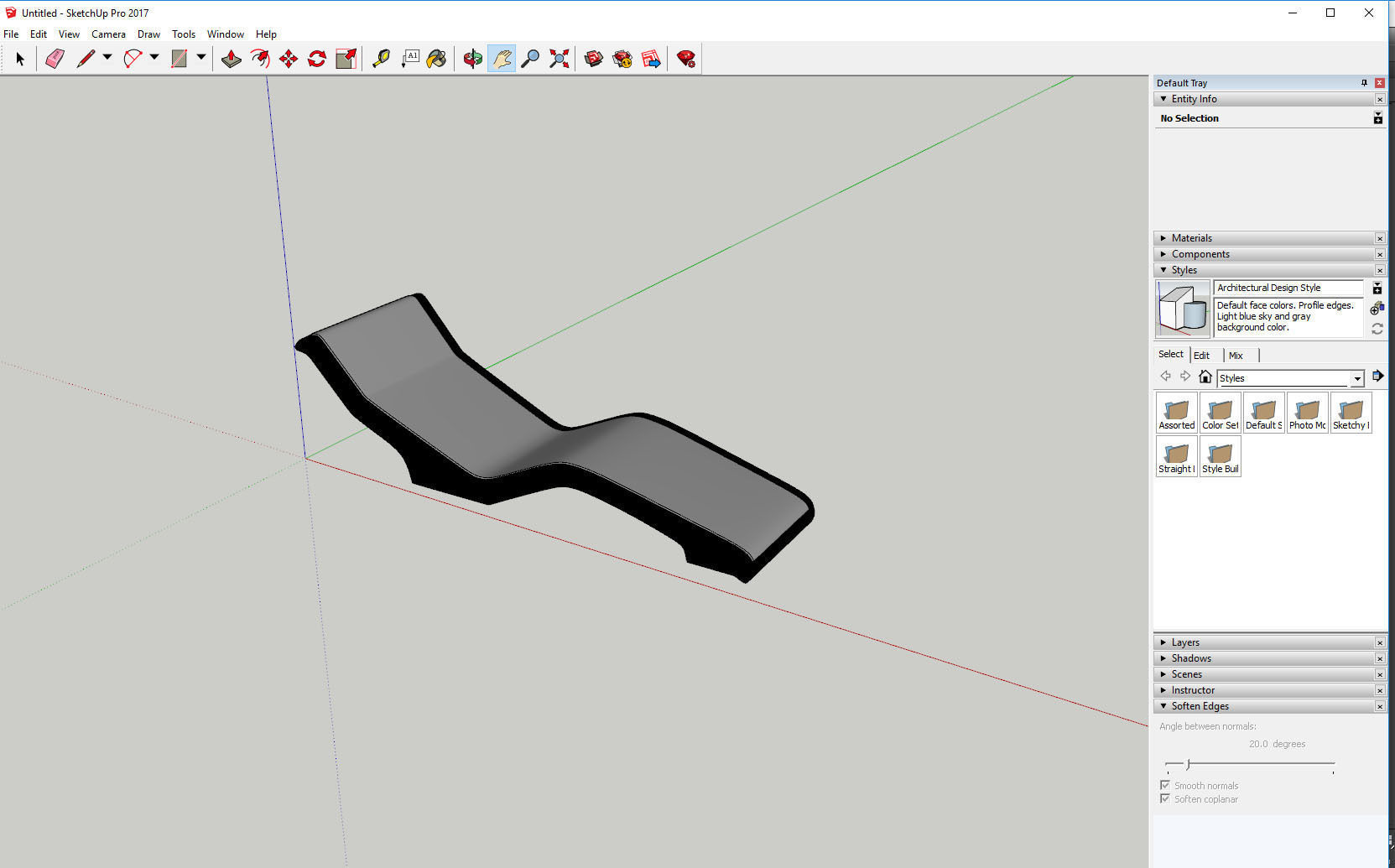1395x868 pixels.
Task: Open the Sketchy Edges styles folder
Action: pos(1351,413)
